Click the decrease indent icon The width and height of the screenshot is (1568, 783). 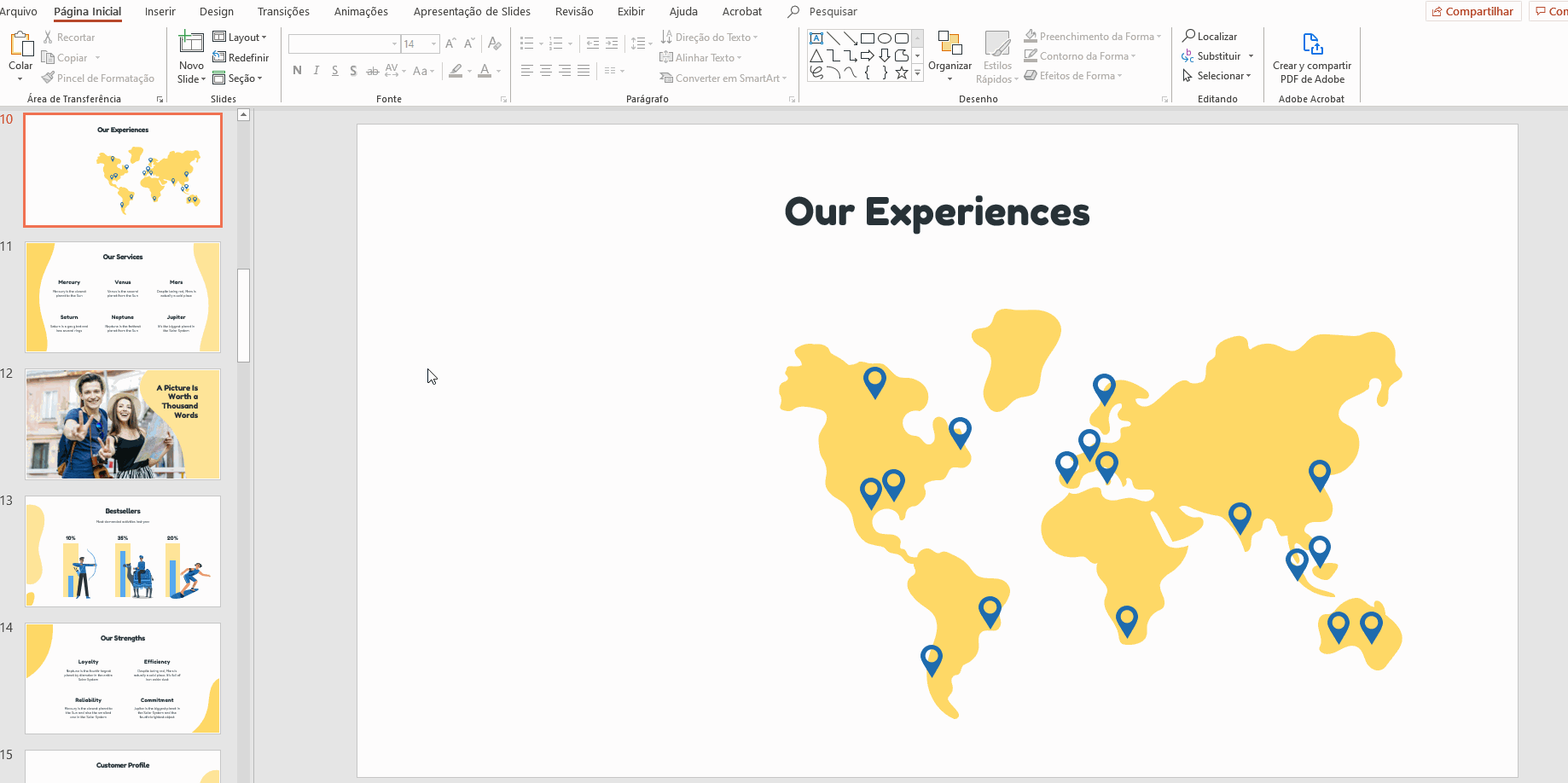592,43
